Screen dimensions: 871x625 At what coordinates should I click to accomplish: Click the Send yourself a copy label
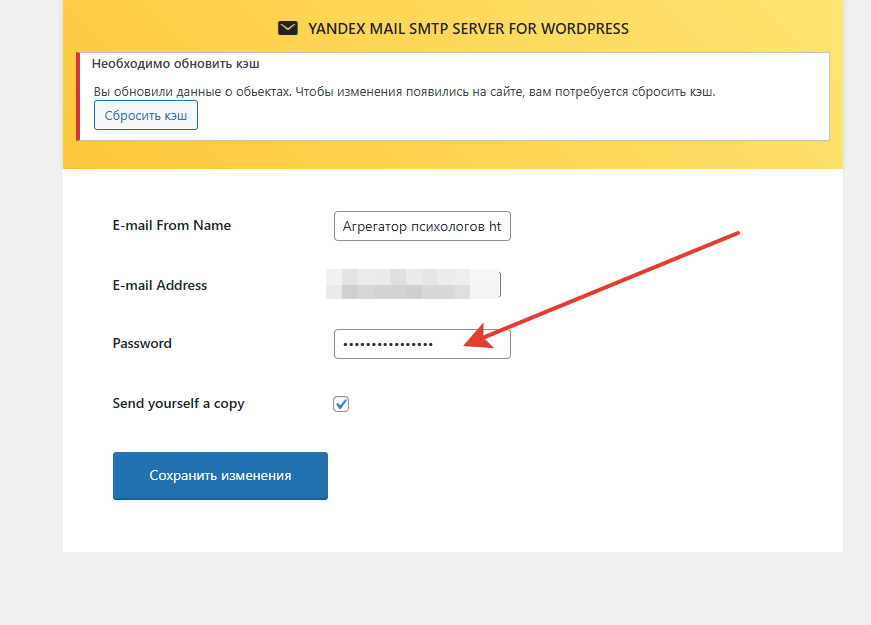point(178,404)
